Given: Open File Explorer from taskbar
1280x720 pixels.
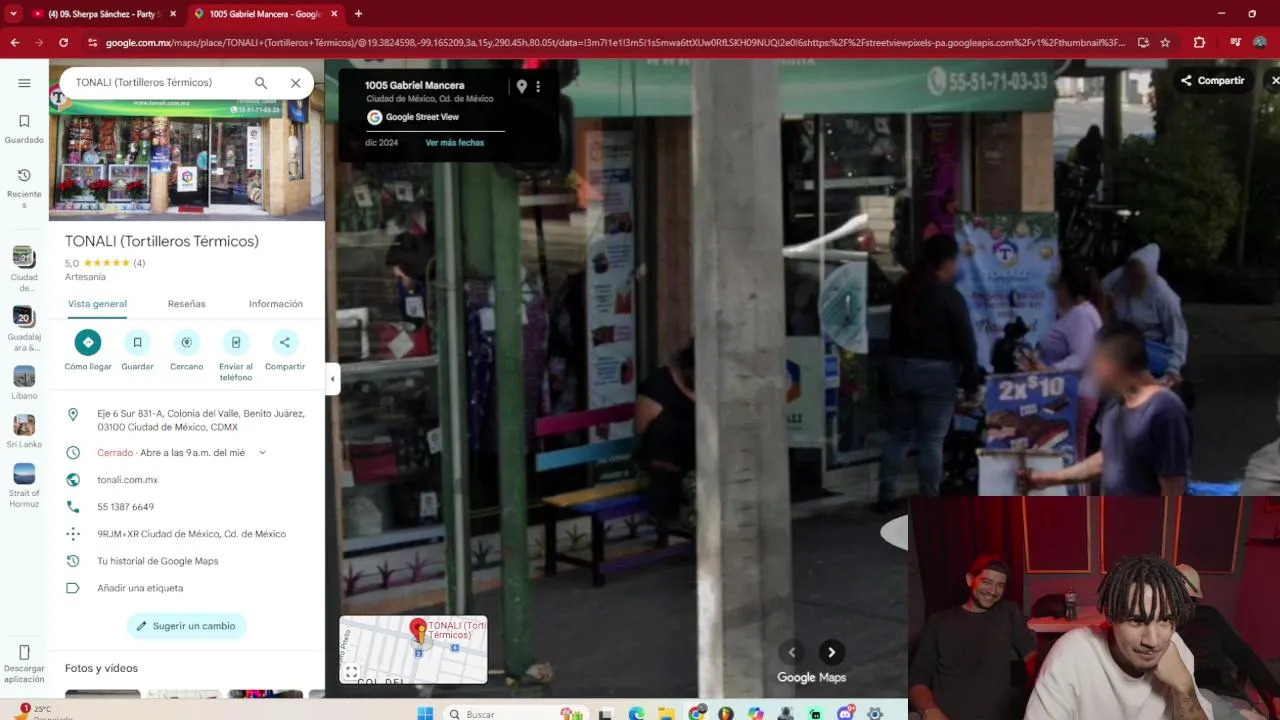Looking at the screenshot, I should click(666, 713).
